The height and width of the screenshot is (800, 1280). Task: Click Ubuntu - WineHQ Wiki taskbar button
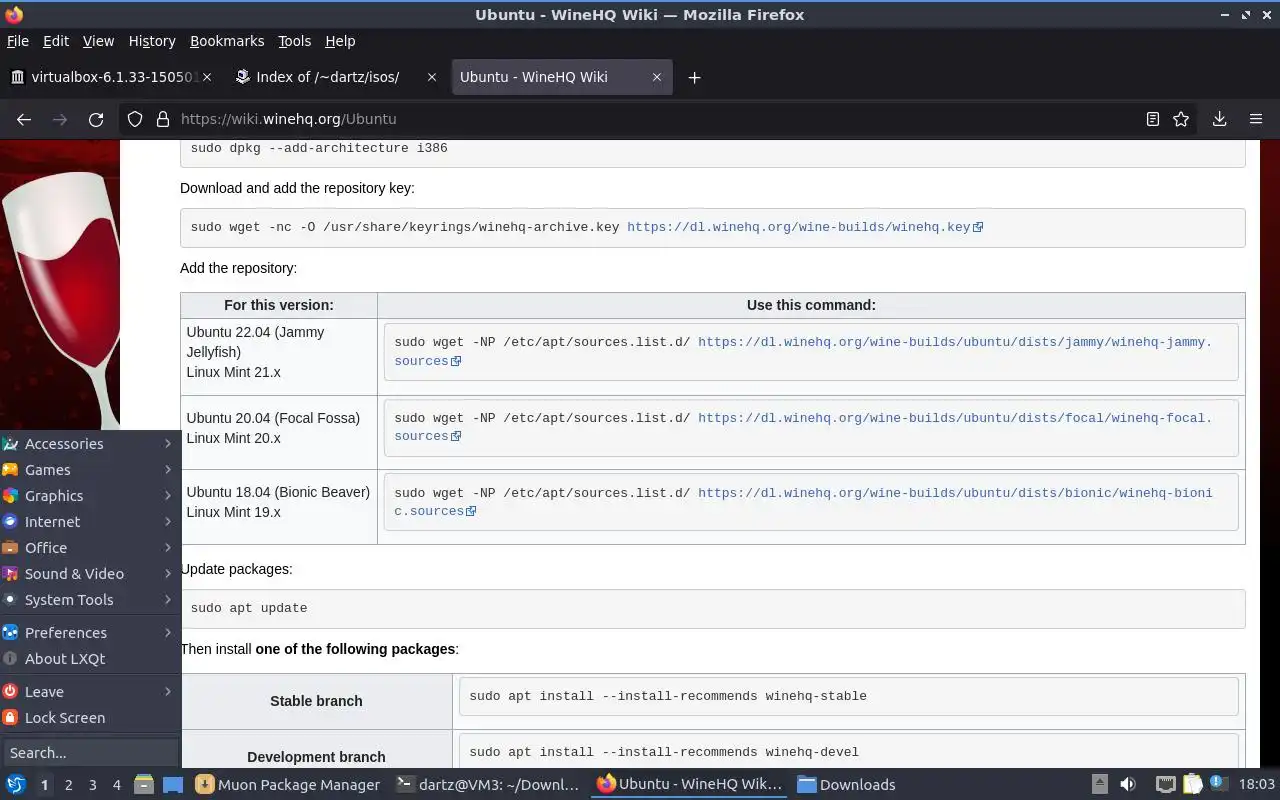689,784
